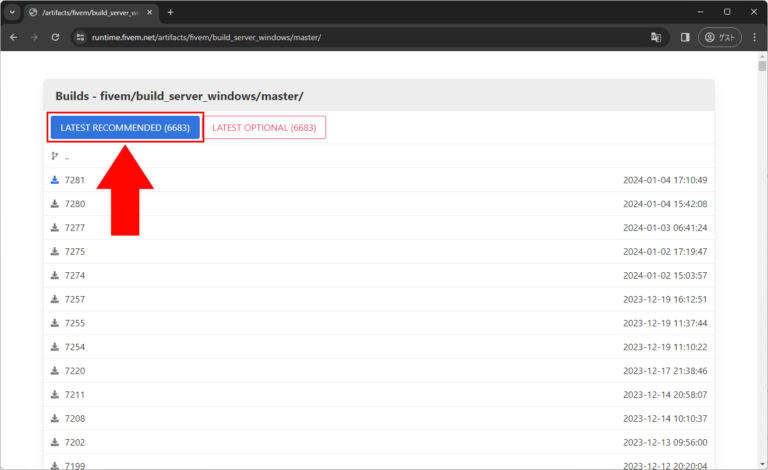Click LATEST OPTIONAL (6683) button
Screen dimensions: 768x470
[x=264, y=128]
